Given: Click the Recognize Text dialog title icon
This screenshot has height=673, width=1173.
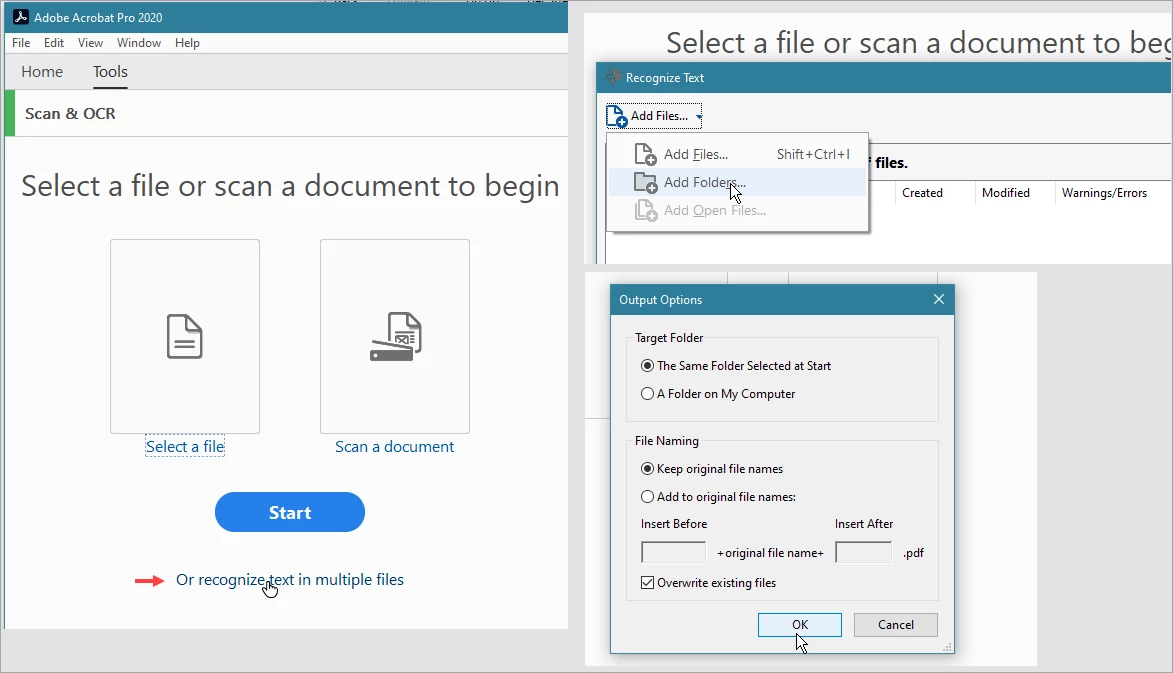Looking at the screenshot, I should click(613, 76).
